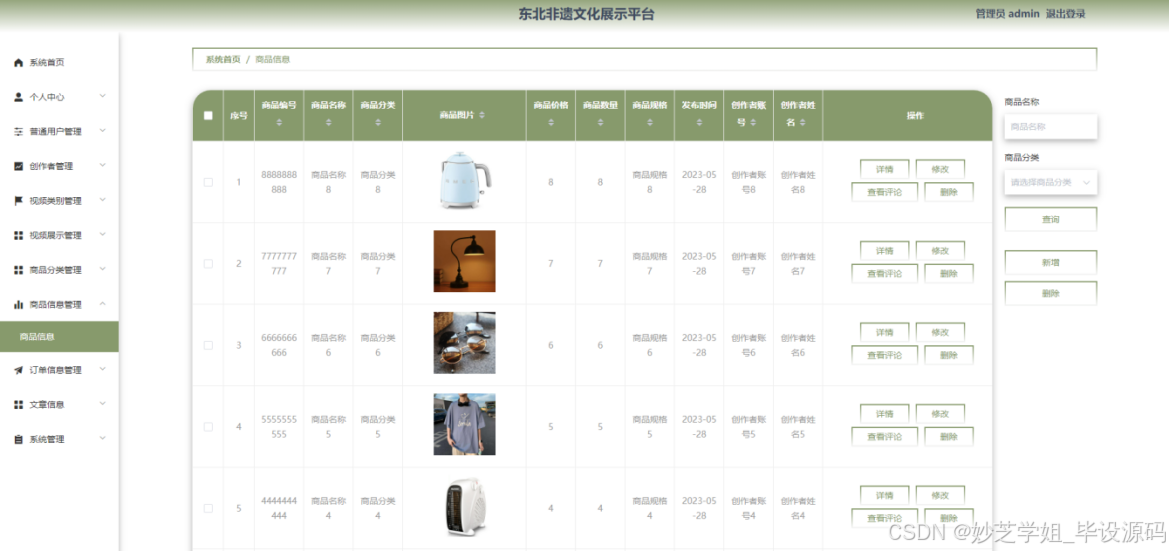
Task: Open the 请选择商品分类 dropdown
Action: 1051,182
